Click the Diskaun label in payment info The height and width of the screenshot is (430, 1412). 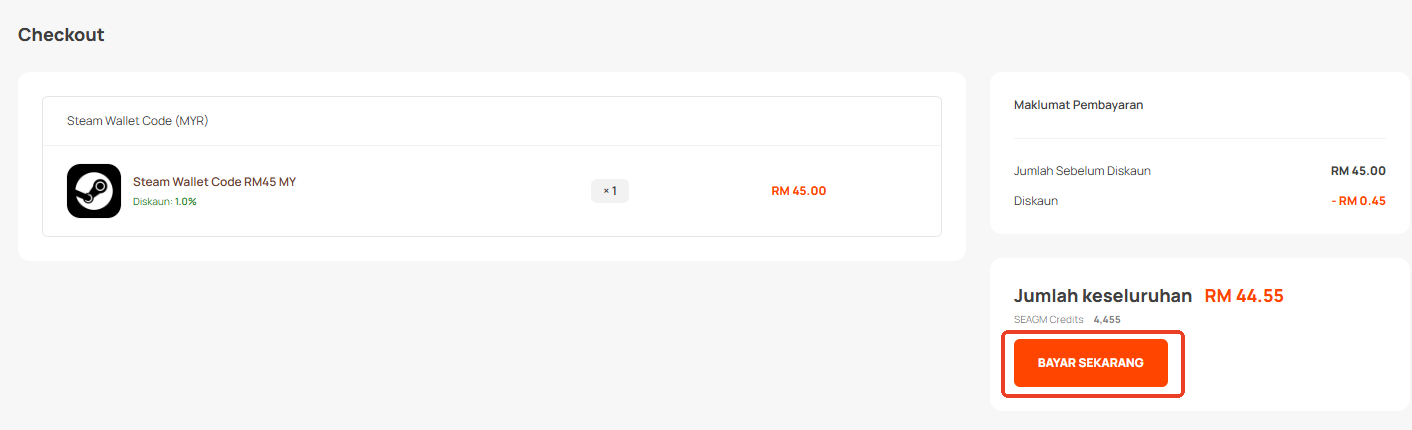(1036, 201)
